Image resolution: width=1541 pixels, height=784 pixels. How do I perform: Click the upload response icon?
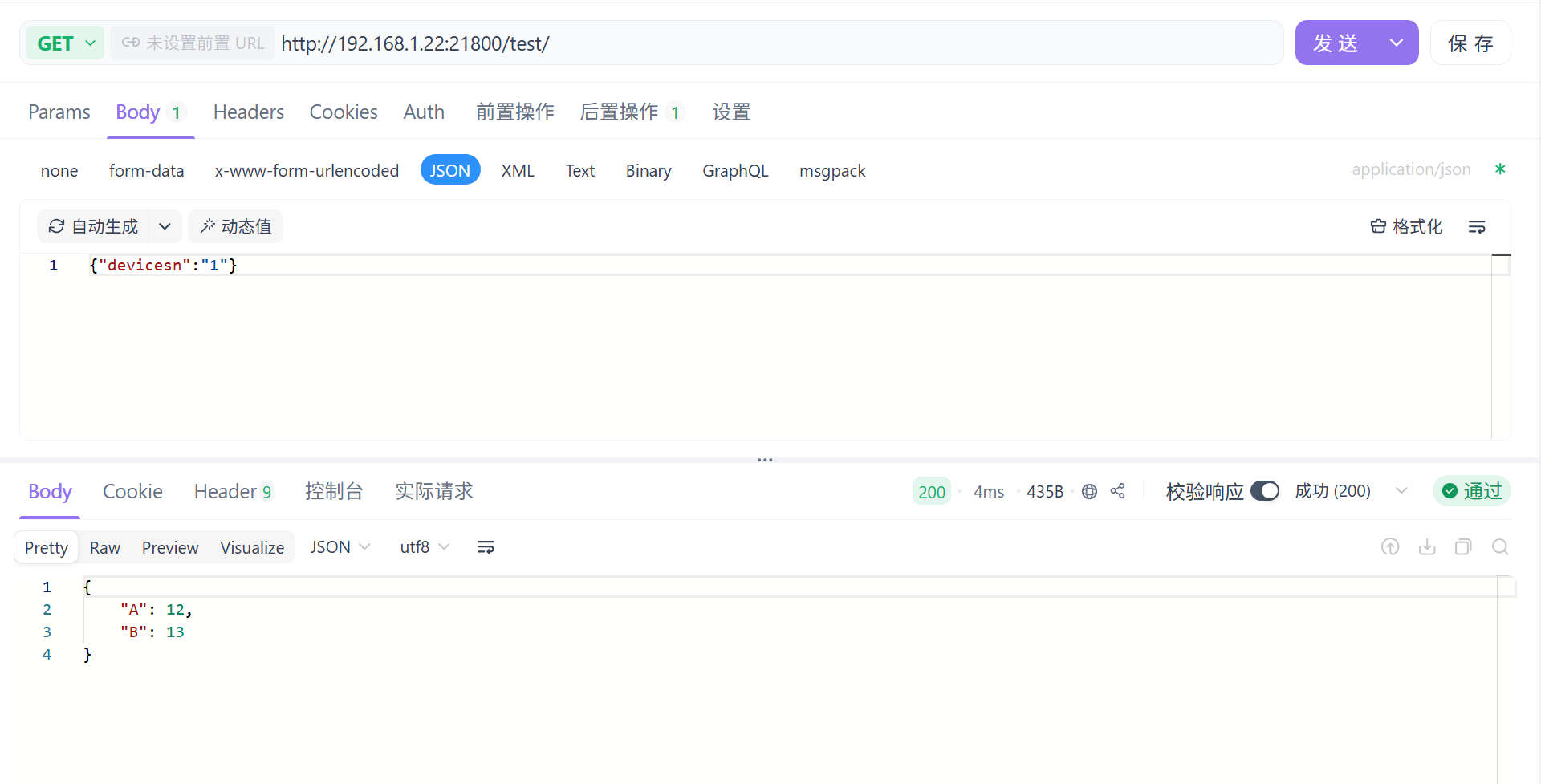[x=1390, y=547]
